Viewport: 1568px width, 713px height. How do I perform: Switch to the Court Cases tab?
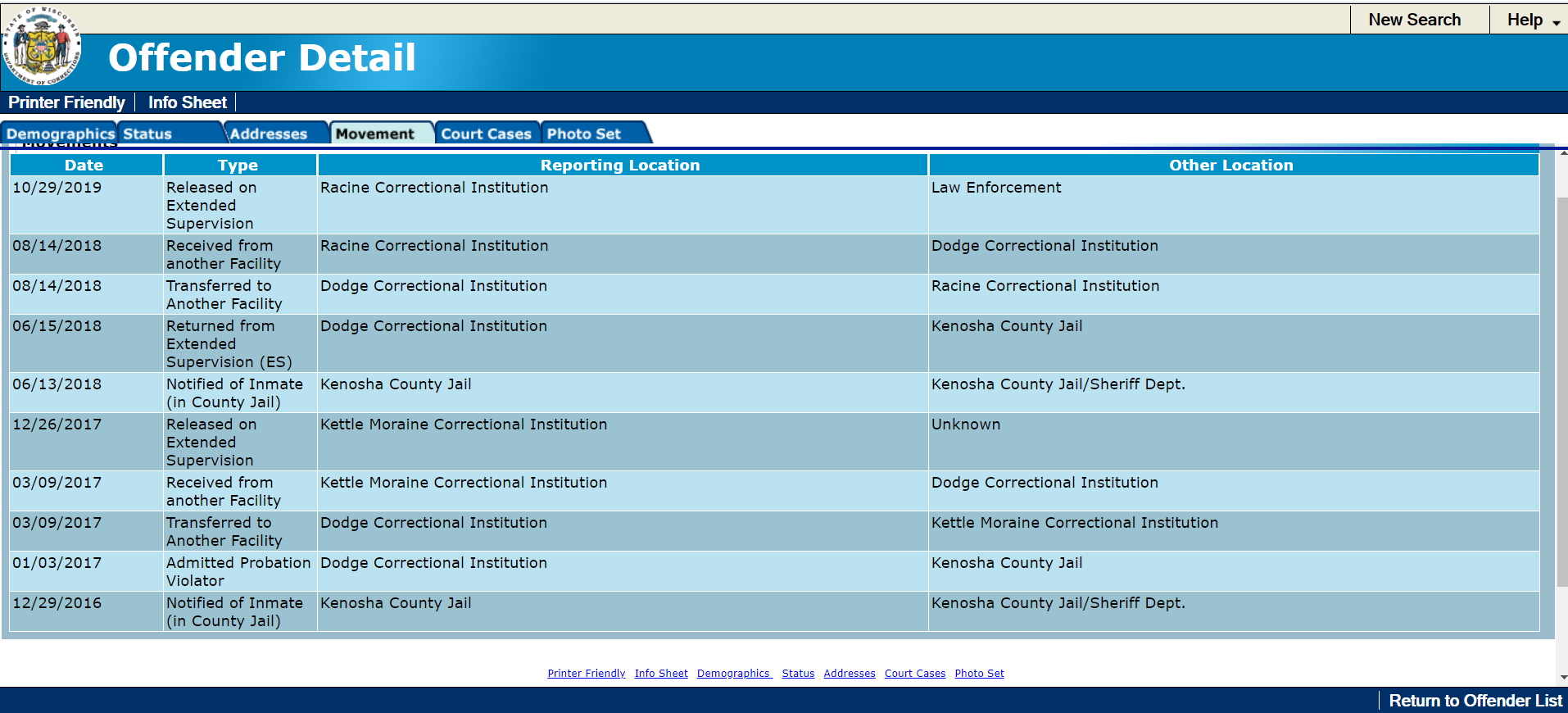pos(487,134)
